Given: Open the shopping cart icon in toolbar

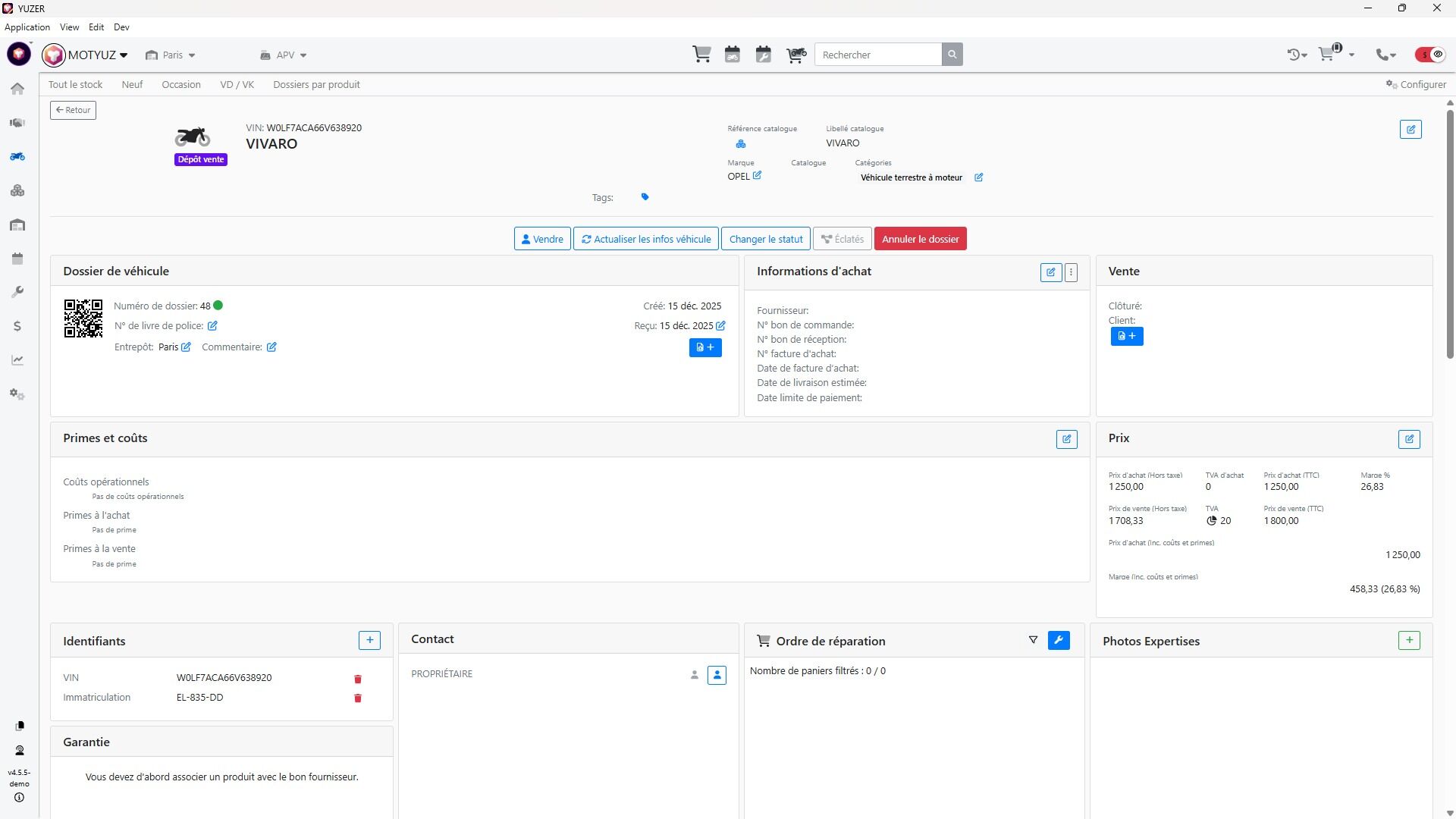Looking at the screenshot, I should tap(701, 55).
